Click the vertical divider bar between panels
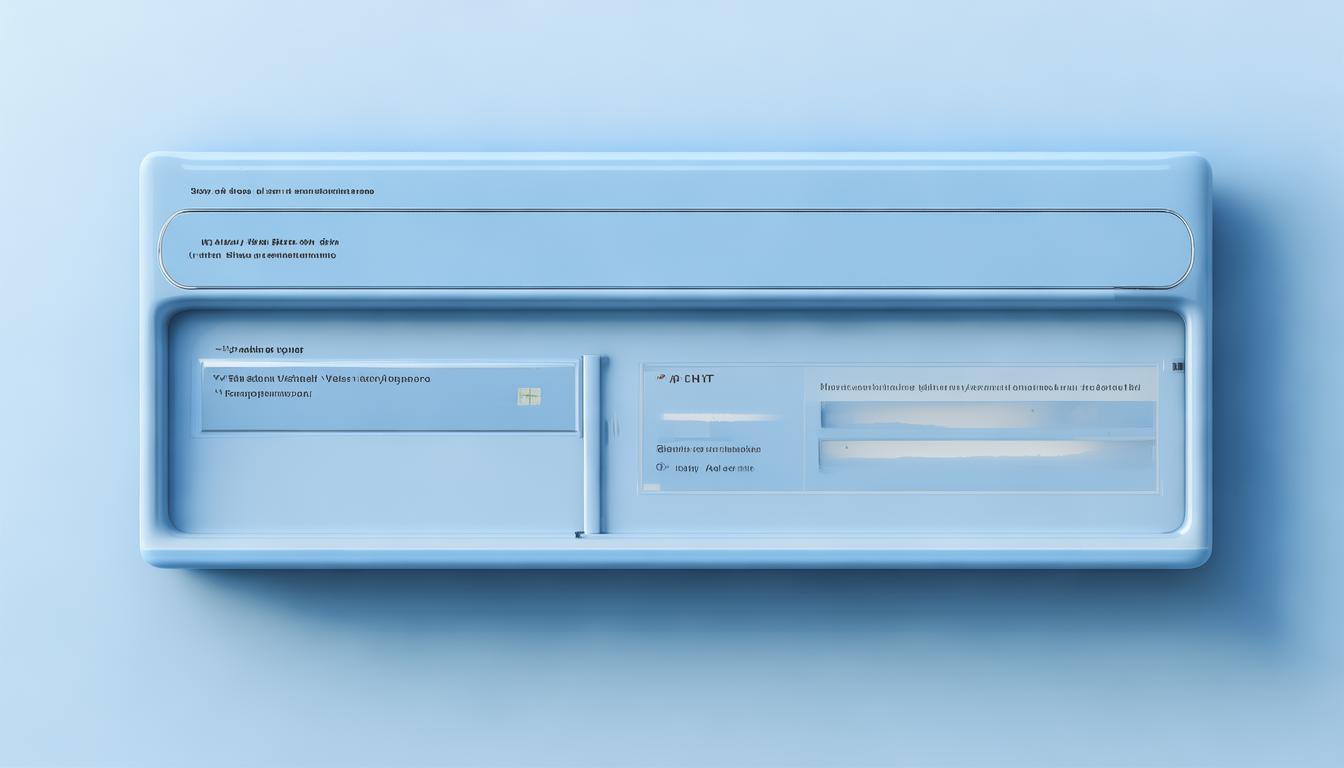 point(592,443)
